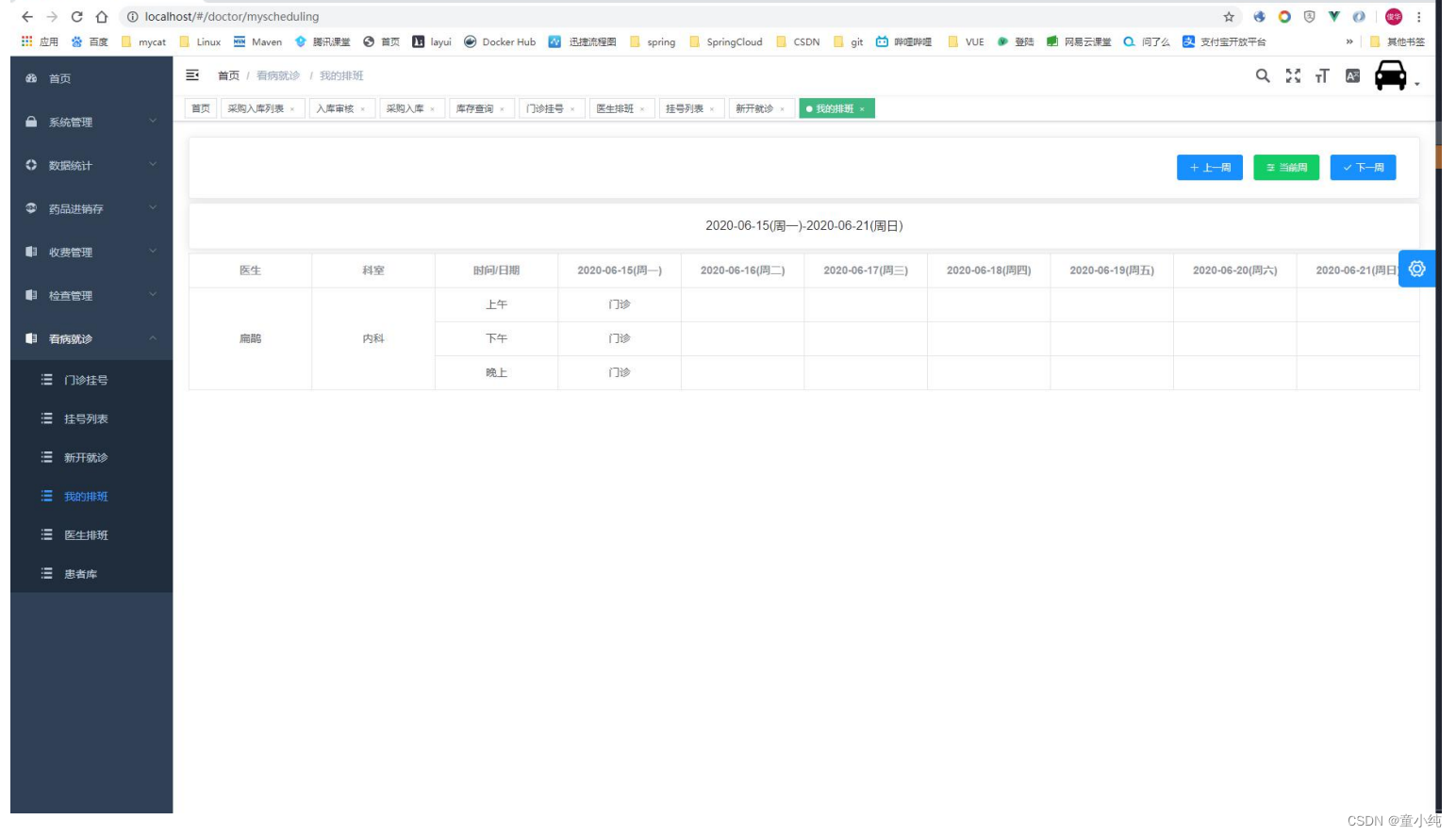The height and width of the screenshot is (836, 1456).
Task: Open browser home page icon
Action: click(102, 17)
